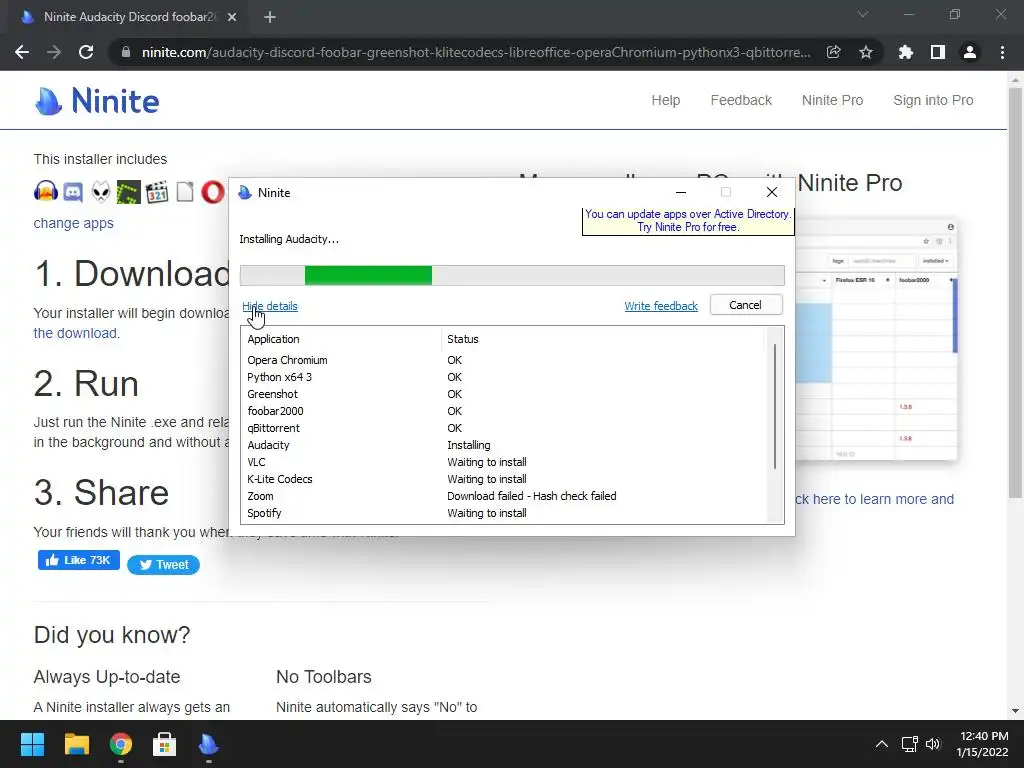Open File Explorer from the taskbar
Image resolution: width=1024 pixels, height=768 pixels.
76,744
